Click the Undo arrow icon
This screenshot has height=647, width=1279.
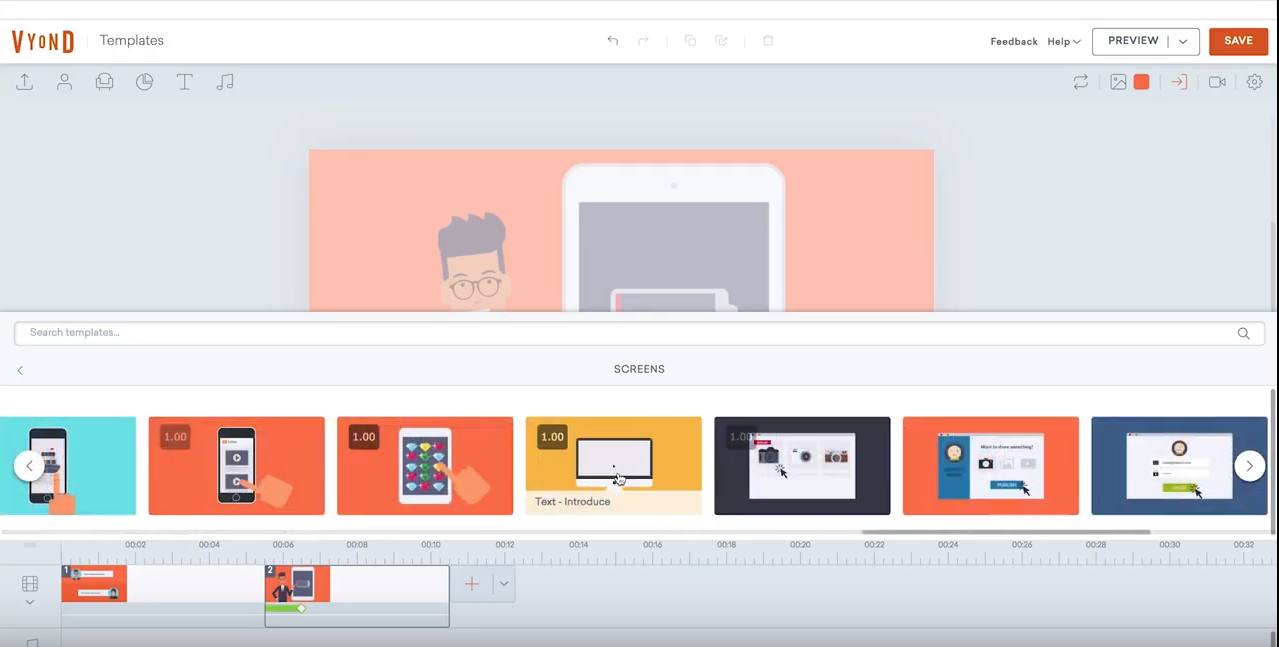click(613, 41)
